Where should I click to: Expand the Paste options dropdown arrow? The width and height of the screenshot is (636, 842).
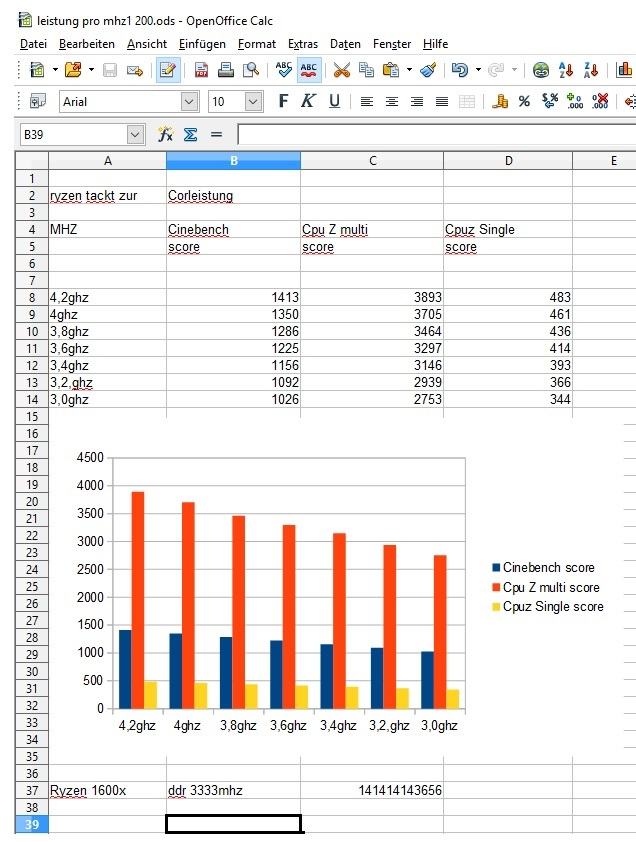(x=409, y=70)
